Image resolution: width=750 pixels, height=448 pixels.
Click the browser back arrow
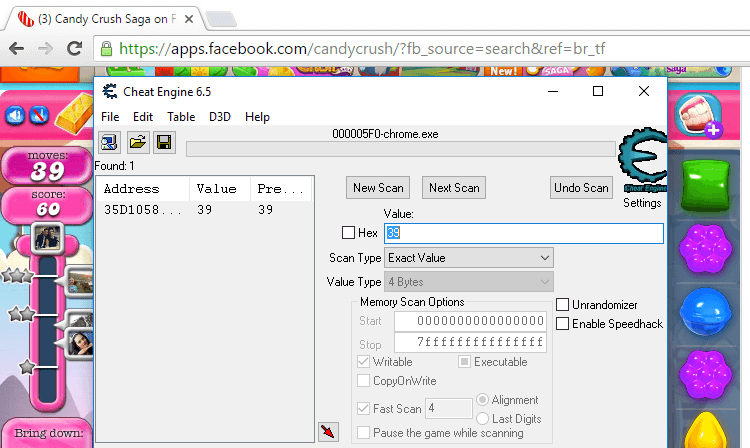17,48
